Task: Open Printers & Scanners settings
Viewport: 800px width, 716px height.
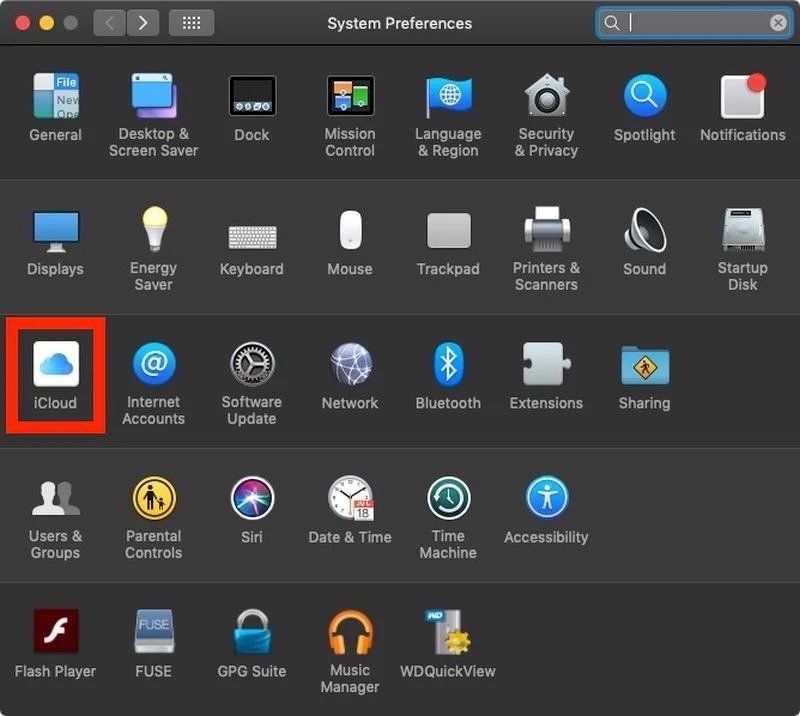Action: 546,230
